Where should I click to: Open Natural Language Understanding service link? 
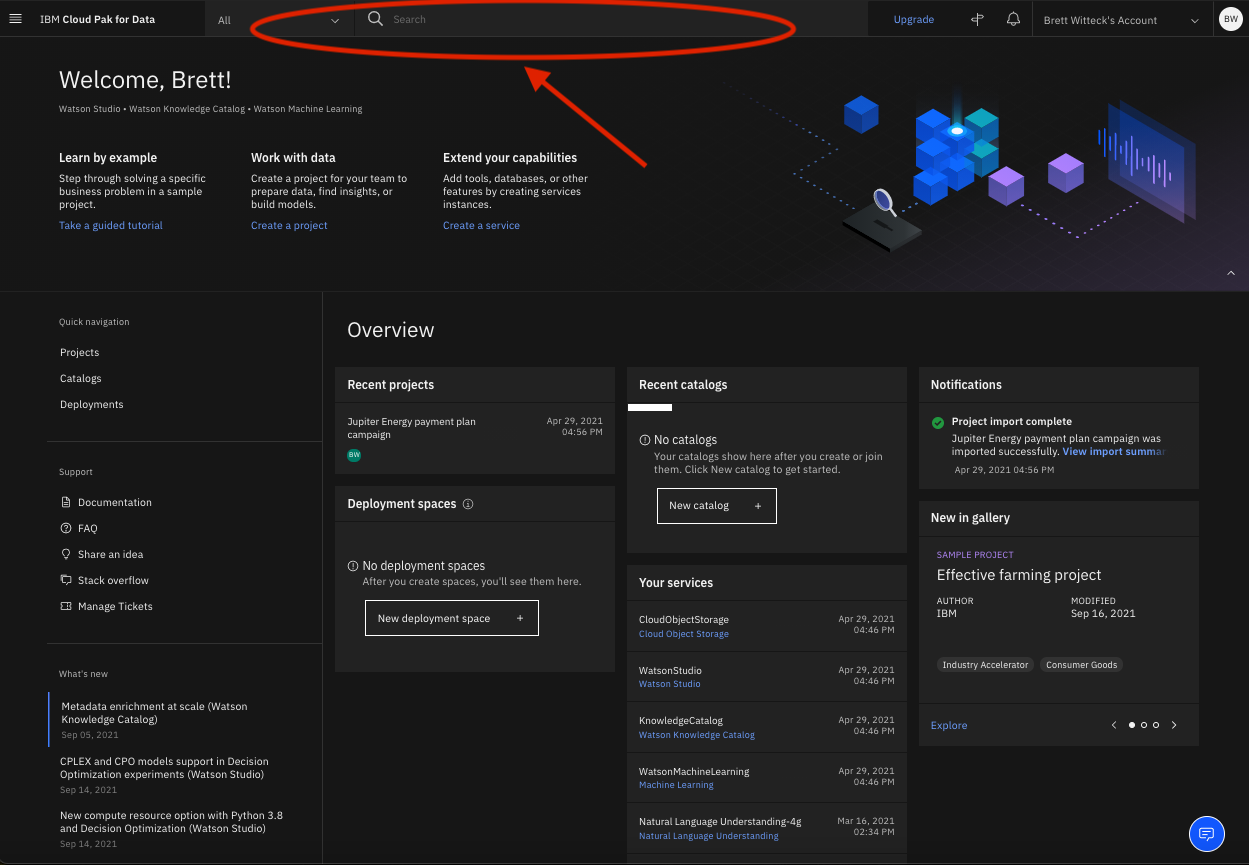pyautogui.click(x=709, y=836)
